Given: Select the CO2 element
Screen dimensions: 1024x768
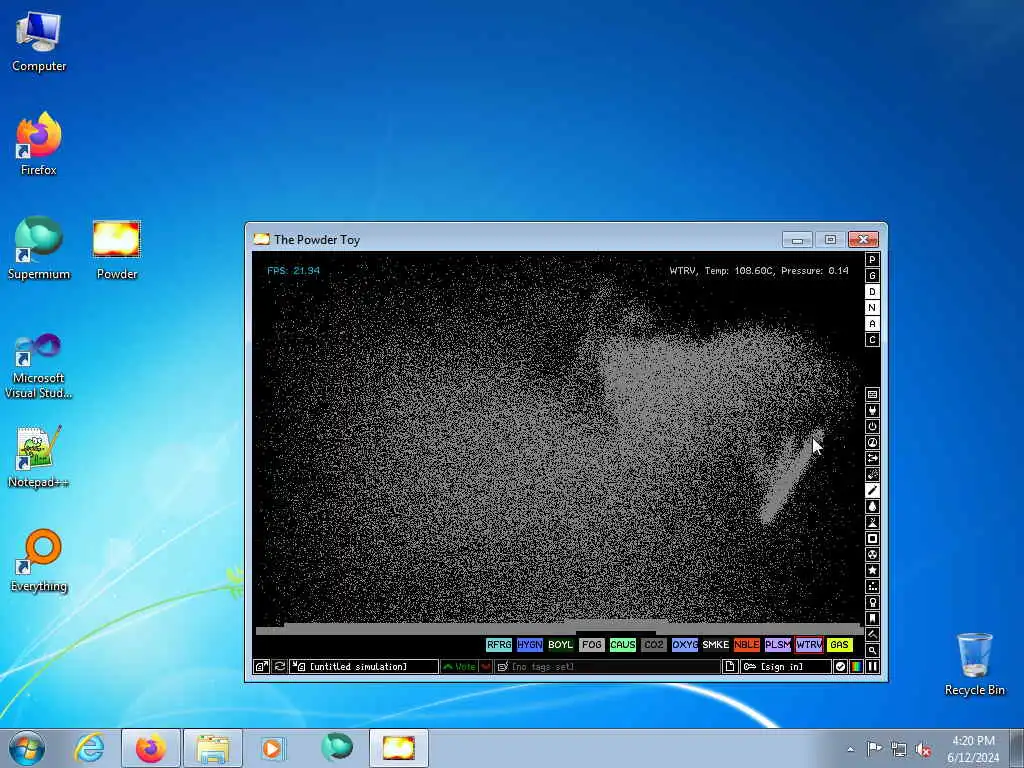Looking at the screenshot, I should point(654,645).
